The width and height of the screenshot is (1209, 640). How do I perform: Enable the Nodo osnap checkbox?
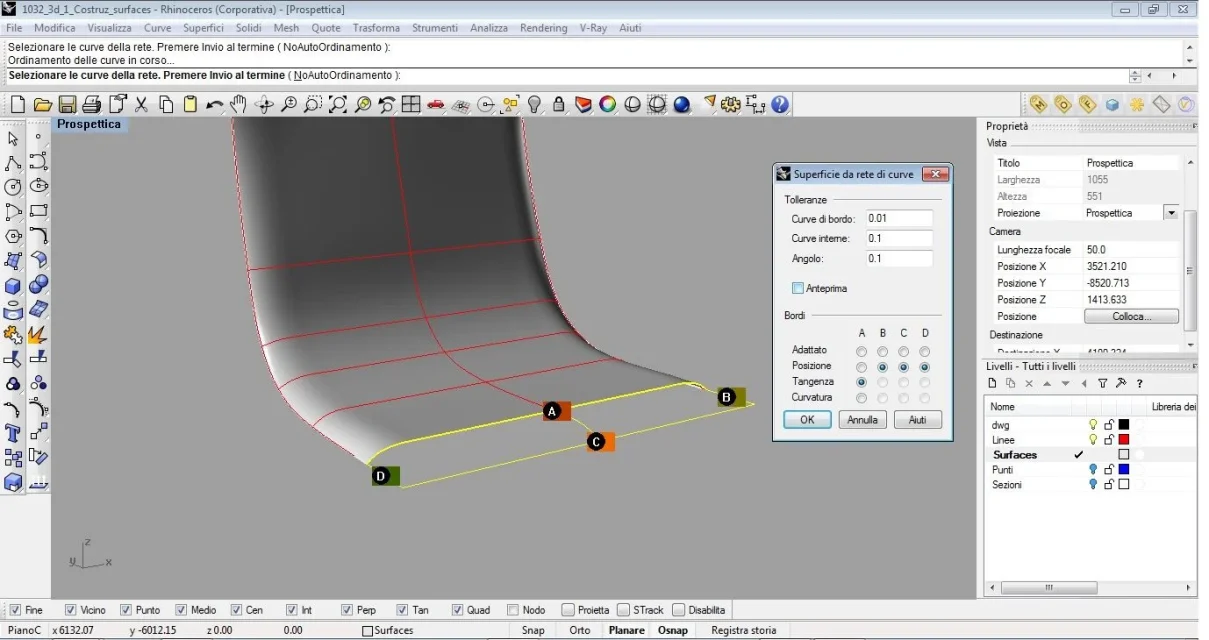pyautogui.click(x=513, y=610)
